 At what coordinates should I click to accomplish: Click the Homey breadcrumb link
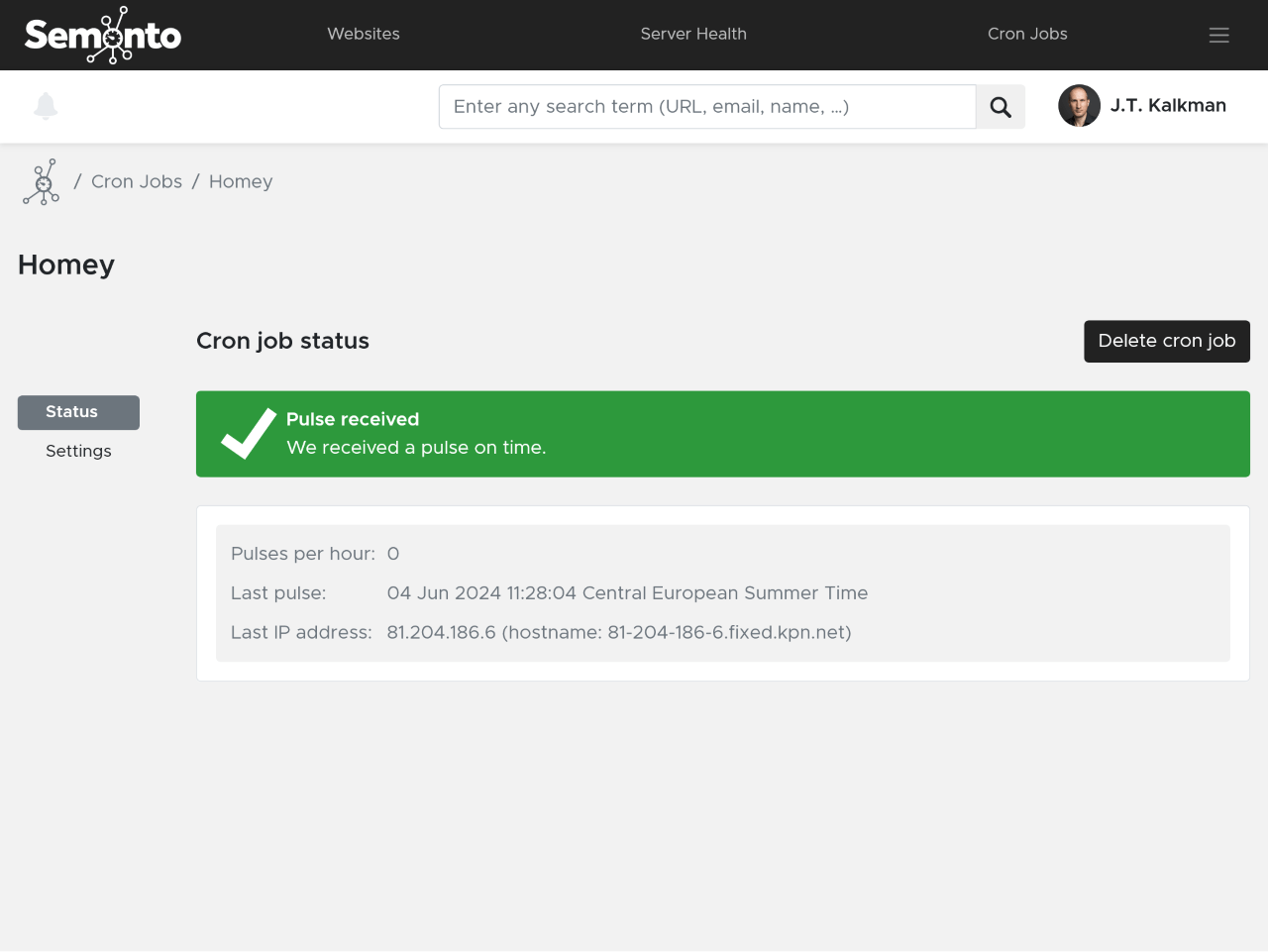[x=241, y=181]
